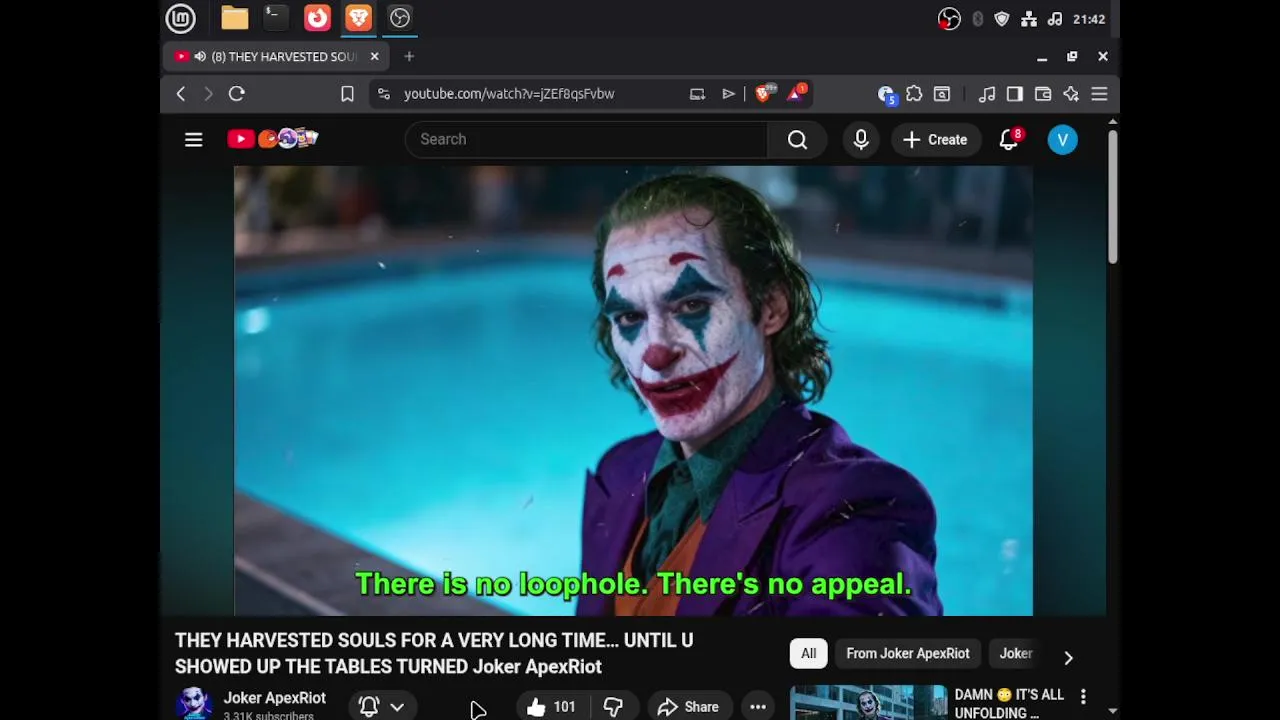The height and width of the screenshot is (720, 1280).
Task: Open the YouTube guide menu
Action: click(194, 140)
